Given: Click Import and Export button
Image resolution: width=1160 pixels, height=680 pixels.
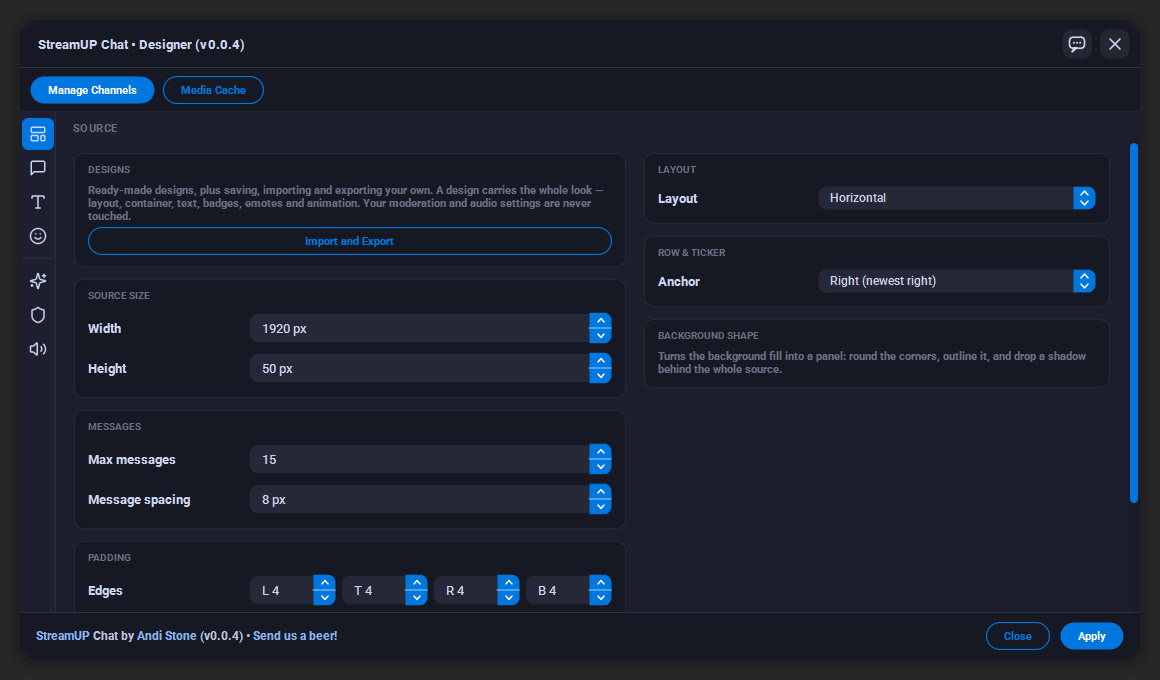Looking at the screenshot, I should (x=350, y=241).
